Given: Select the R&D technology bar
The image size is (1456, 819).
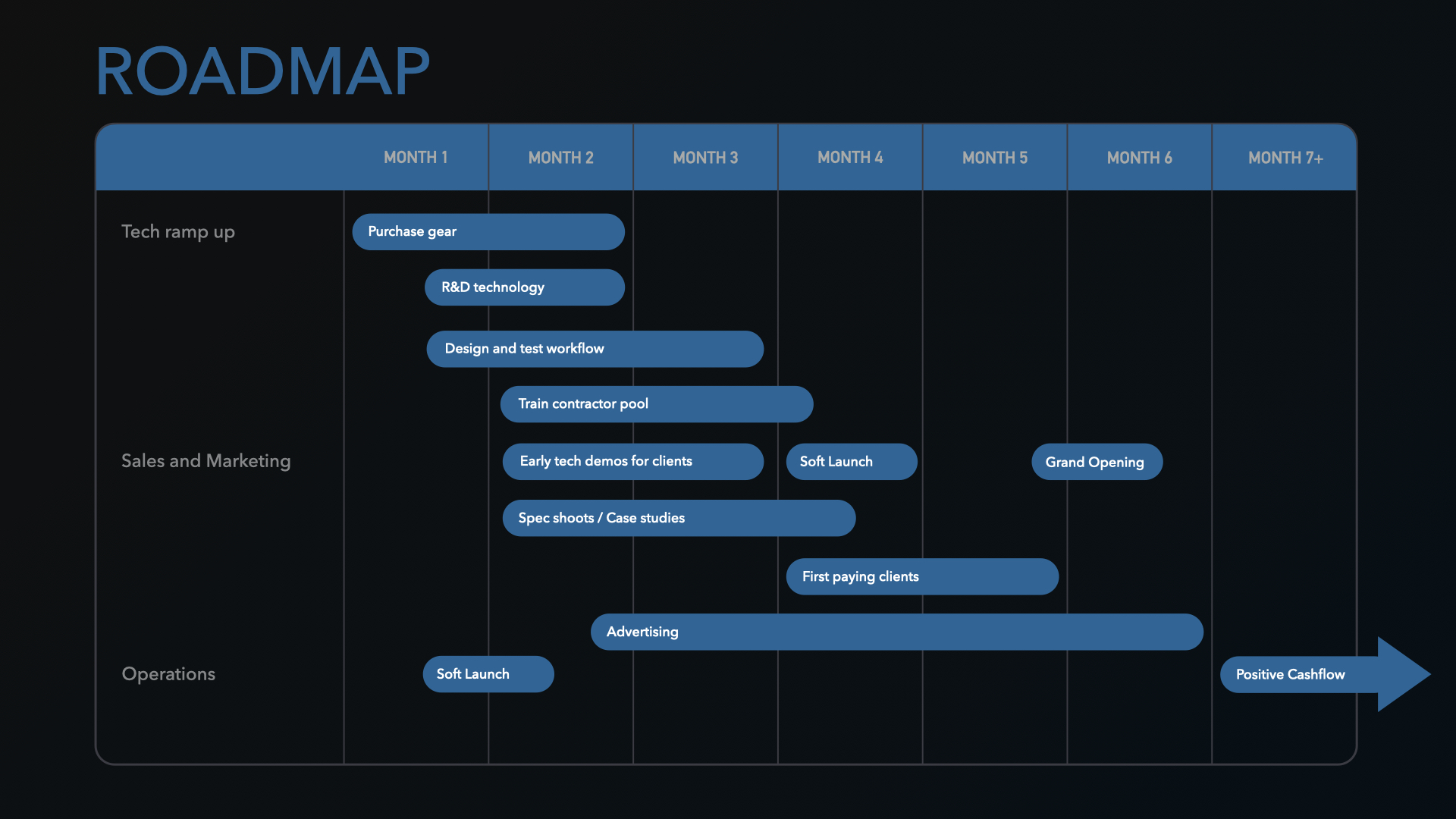Looking at the screenshot, I should 524,287.
